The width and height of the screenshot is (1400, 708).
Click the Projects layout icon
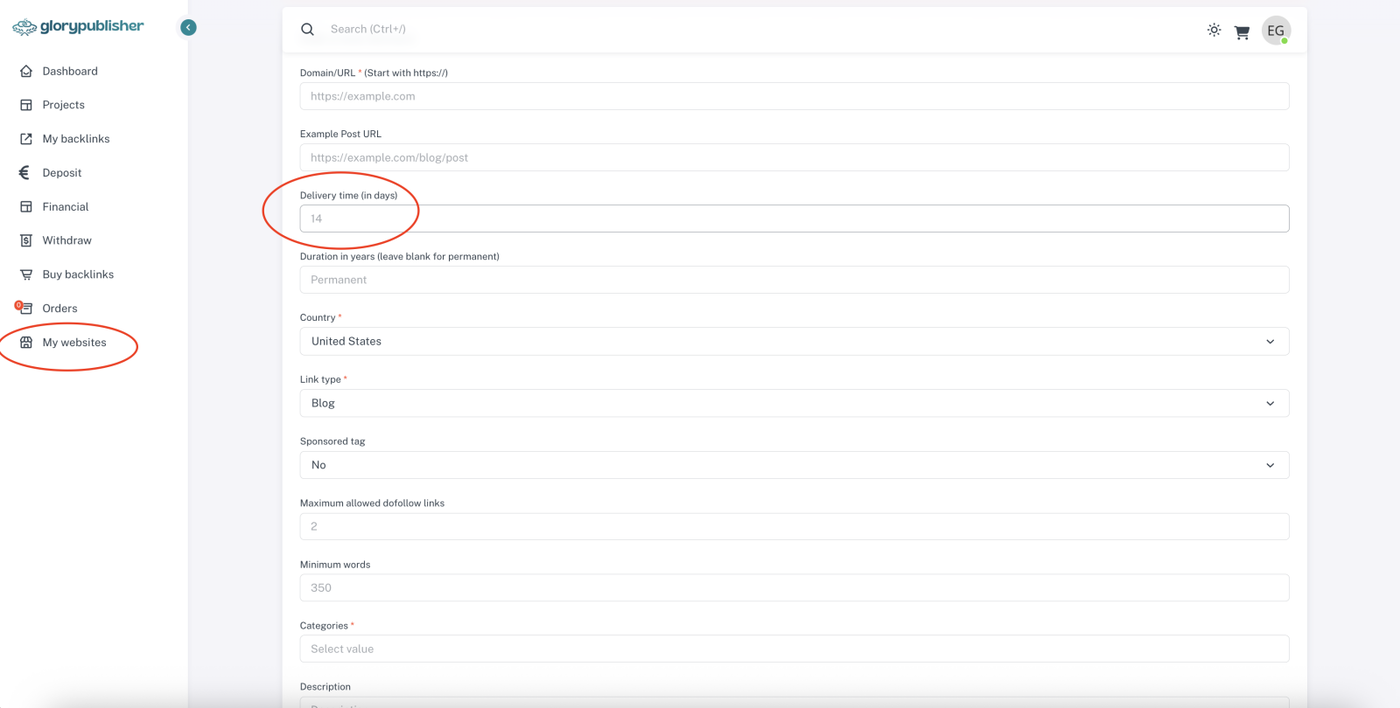coord(26,105)
